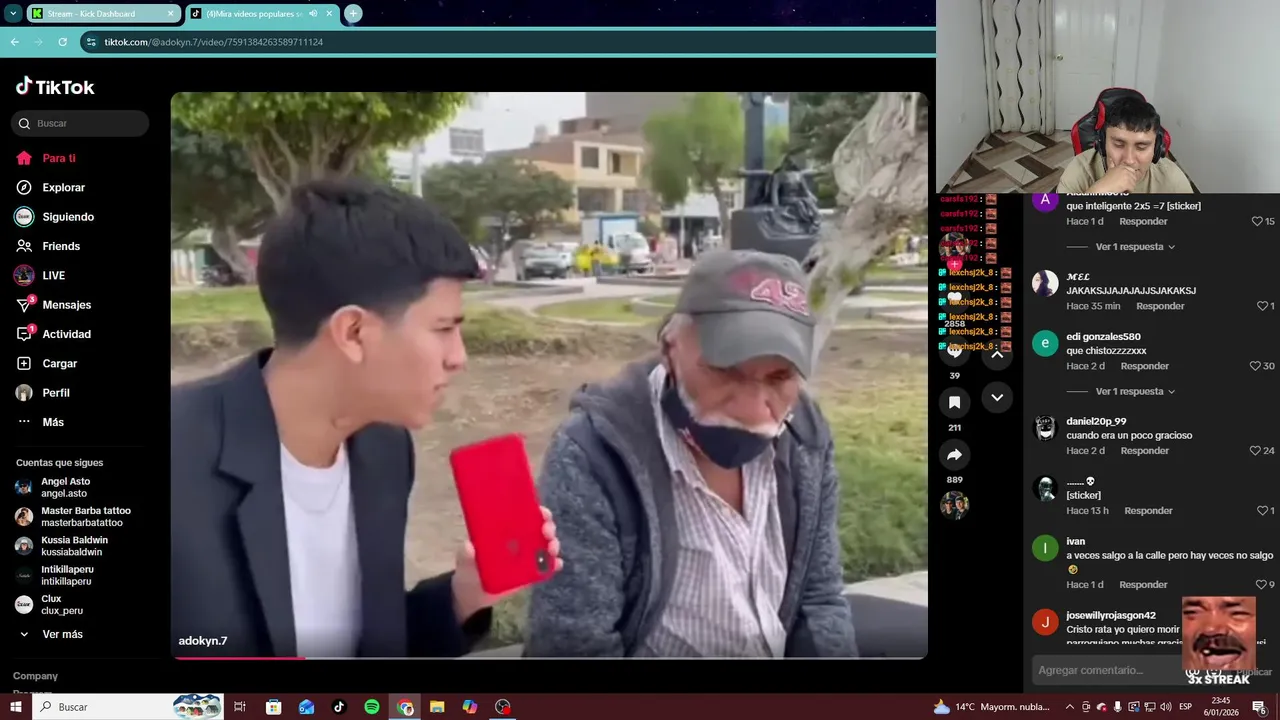Go to the next video with down chevron
1280x720 pixels.
(997, 397)
